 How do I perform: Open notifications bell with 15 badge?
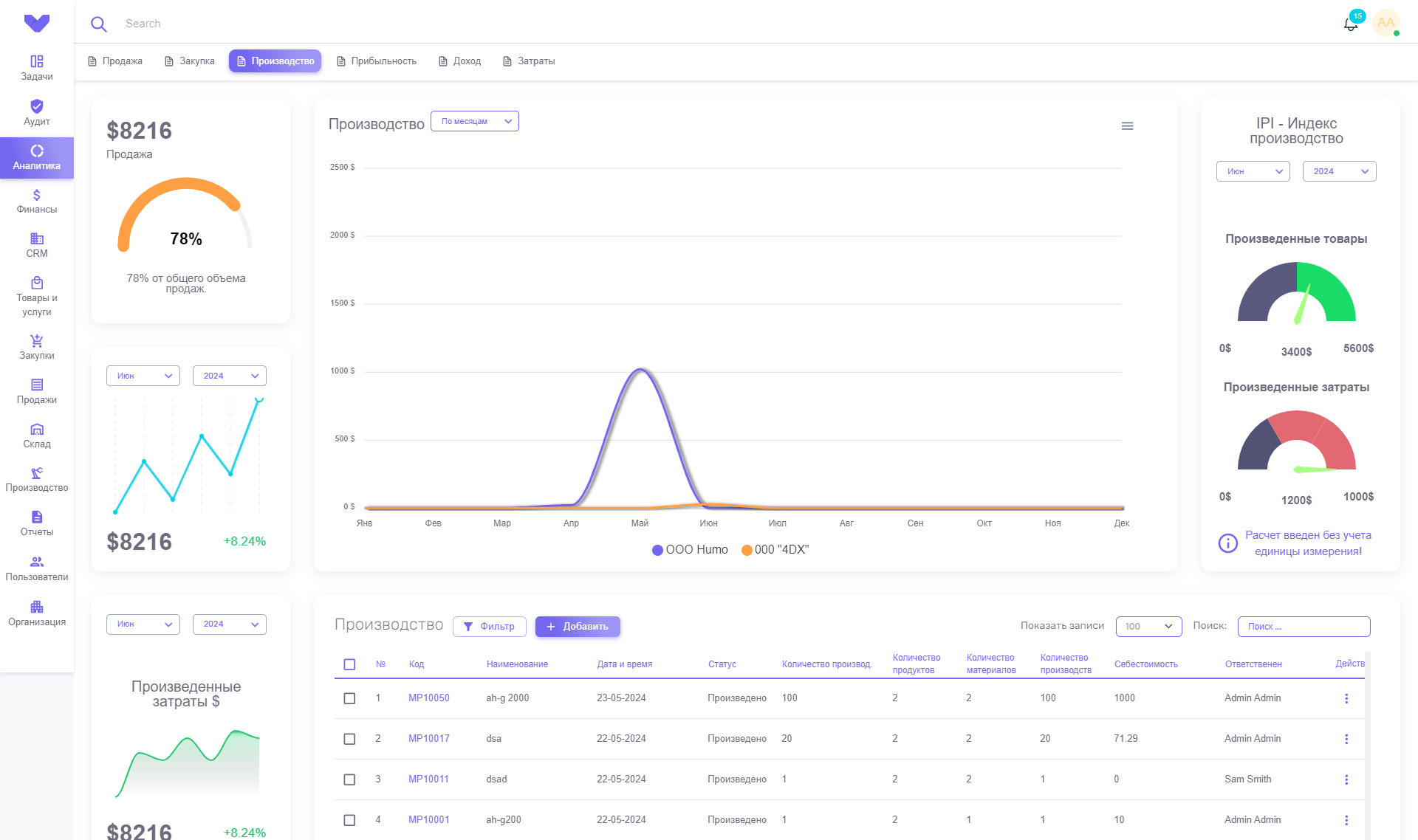pyautogui.click(x=1352, y=22)
